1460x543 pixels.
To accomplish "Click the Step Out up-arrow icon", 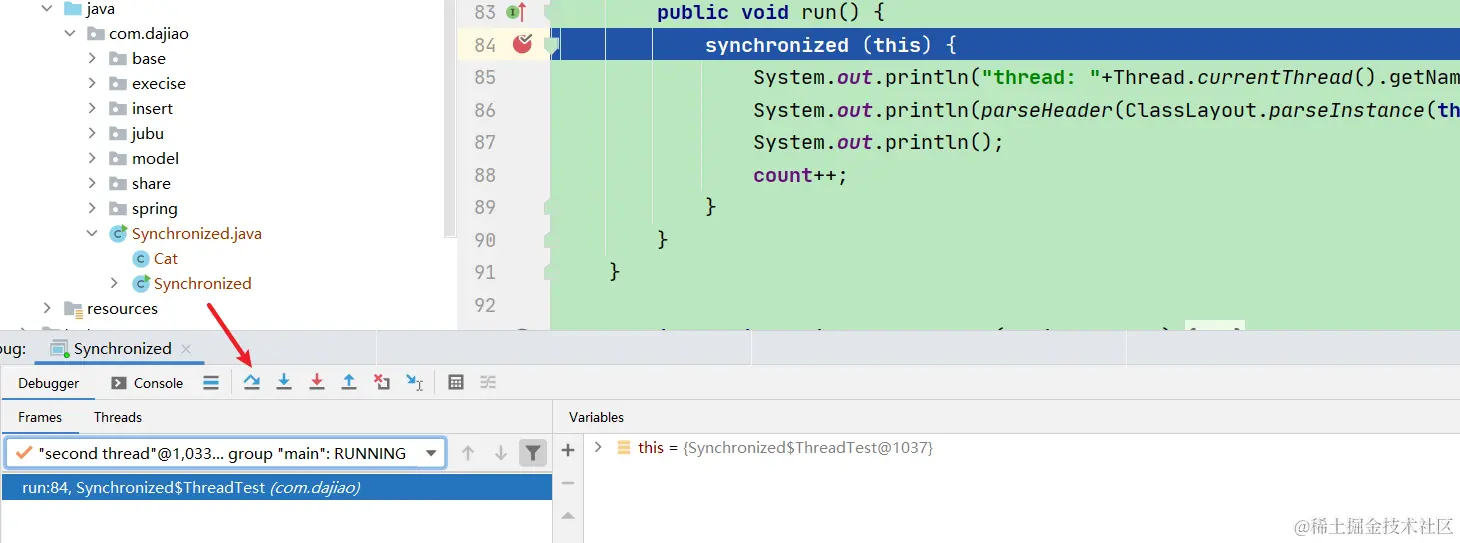I will pyautogui.click(x=349, y=382).
